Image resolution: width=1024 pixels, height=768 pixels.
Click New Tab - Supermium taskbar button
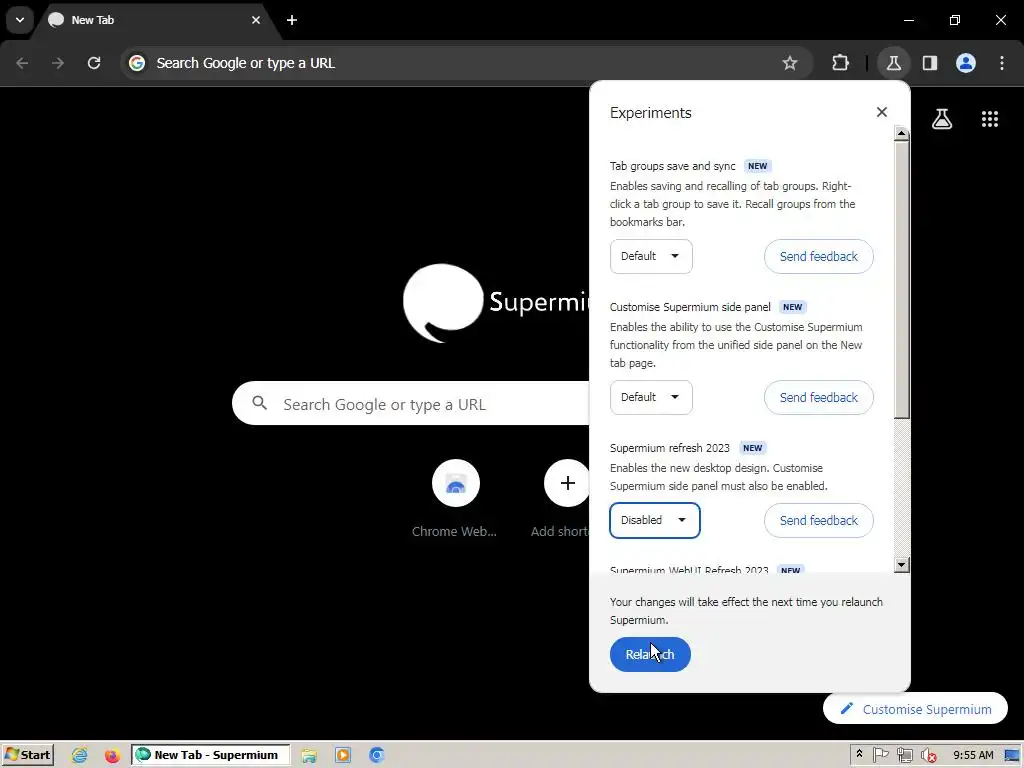pos(210,755)
